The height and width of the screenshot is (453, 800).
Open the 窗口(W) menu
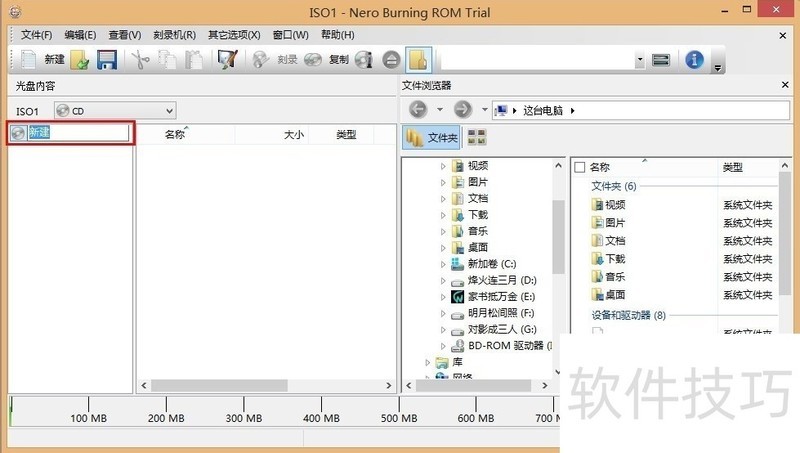point(290,35)
